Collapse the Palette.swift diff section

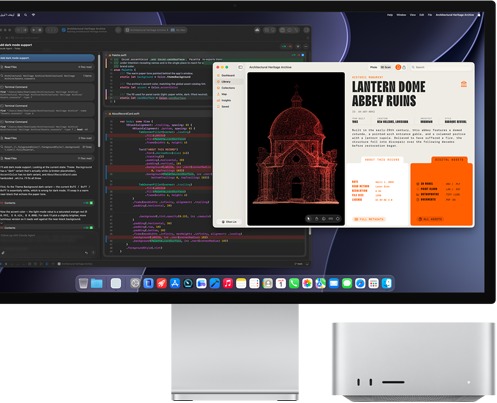(x=107, y=55)
